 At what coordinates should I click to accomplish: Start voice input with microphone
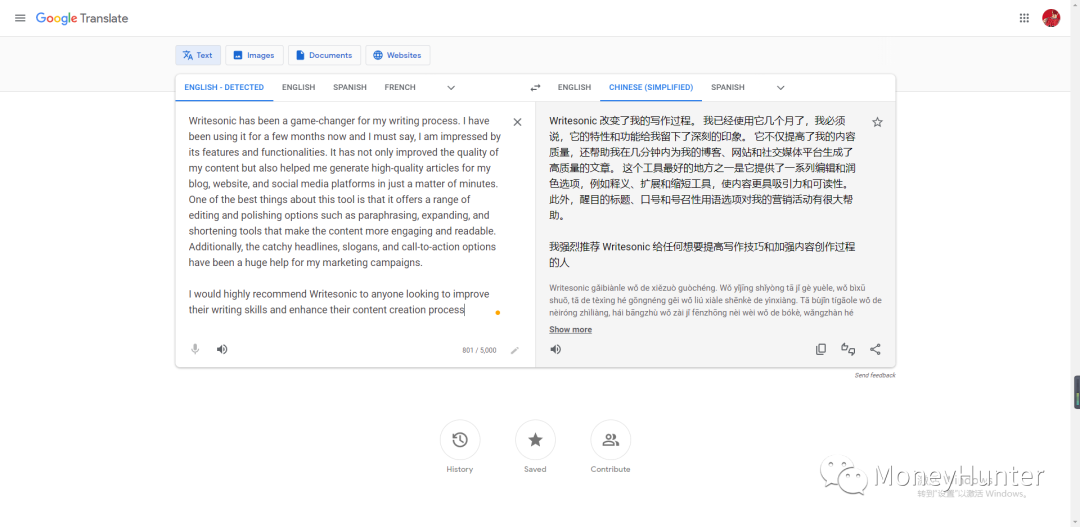pos(195,349)
